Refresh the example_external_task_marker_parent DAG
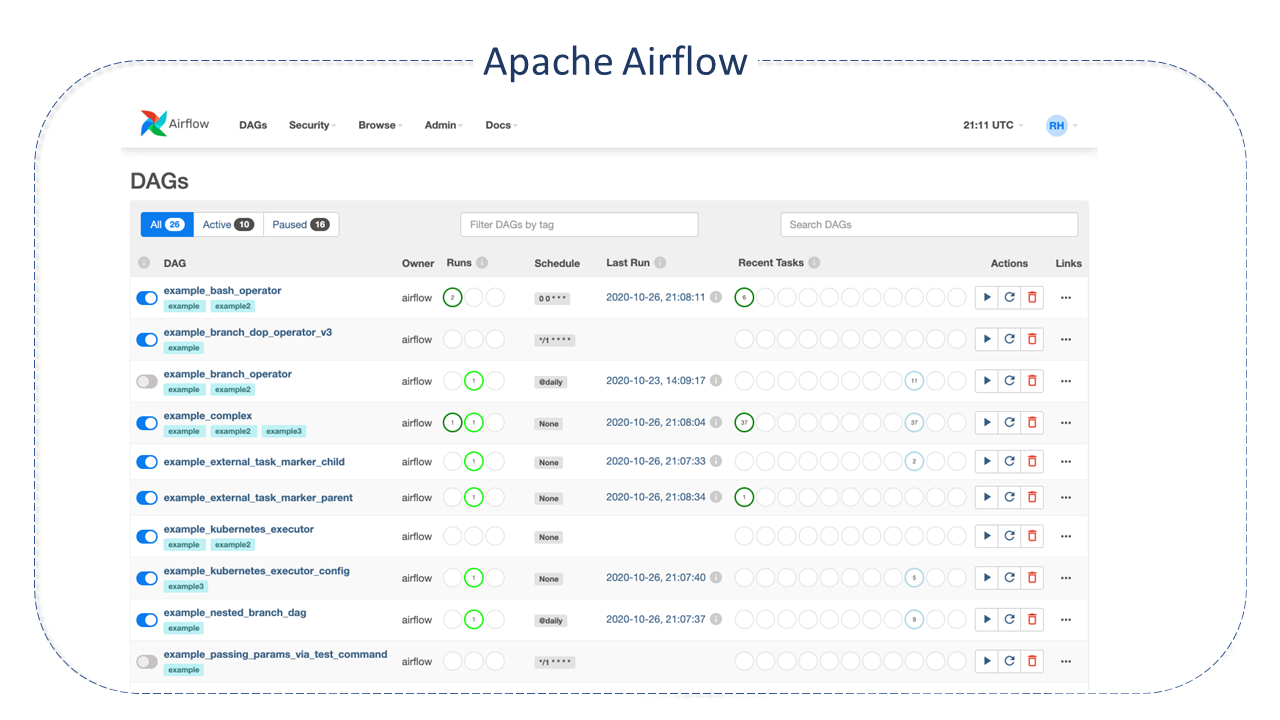The image size is (1280, 720). click(x=1010, y=497)
